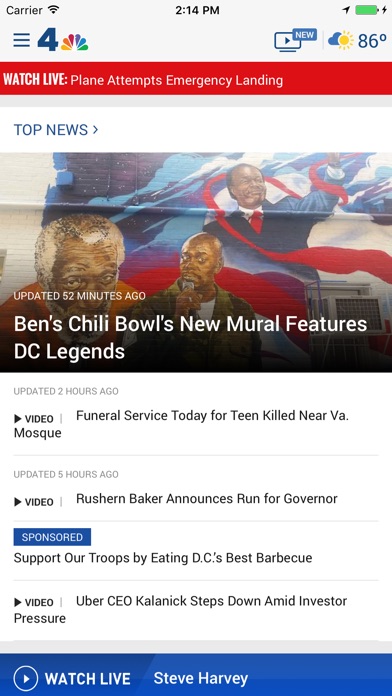Read Uber CEO Kalanick Steps Down article
The image size is (392, 696).
pos(180,609)
